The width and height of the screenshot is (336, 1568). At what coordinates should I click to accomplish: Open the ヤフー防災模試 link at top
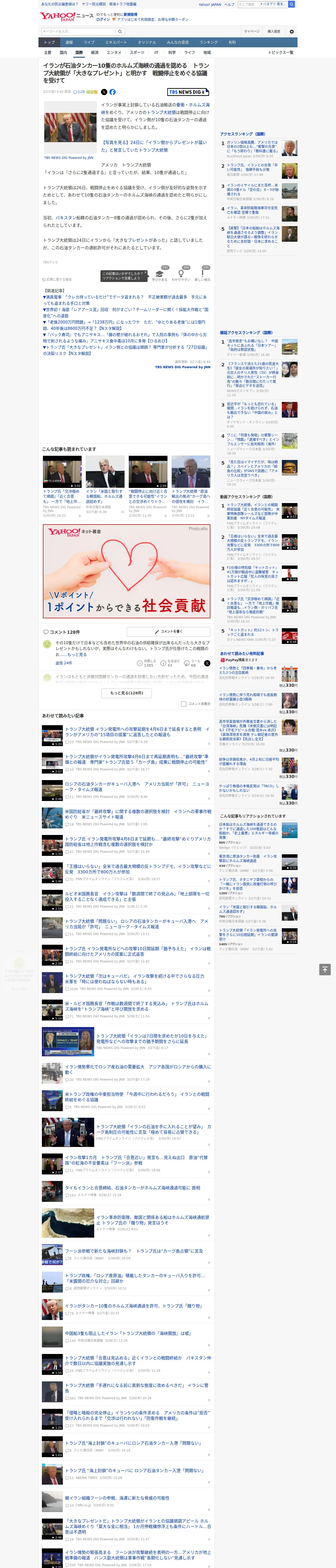93,4
